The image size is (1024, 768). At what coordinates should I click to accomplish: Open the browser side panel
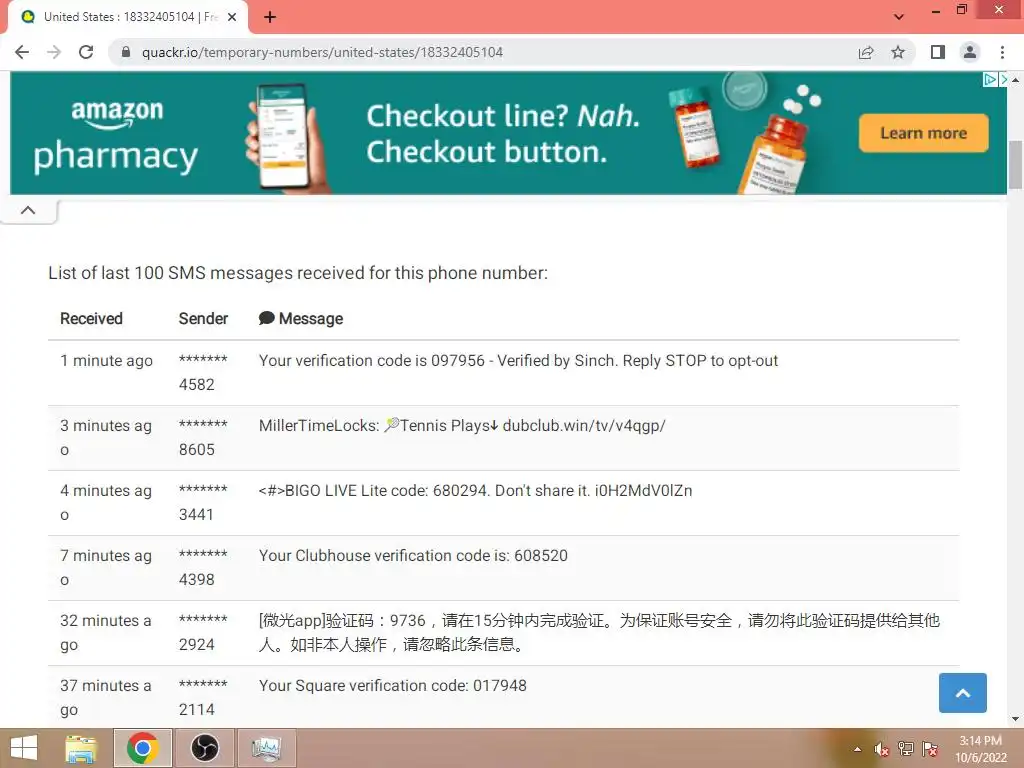(938, 52)
